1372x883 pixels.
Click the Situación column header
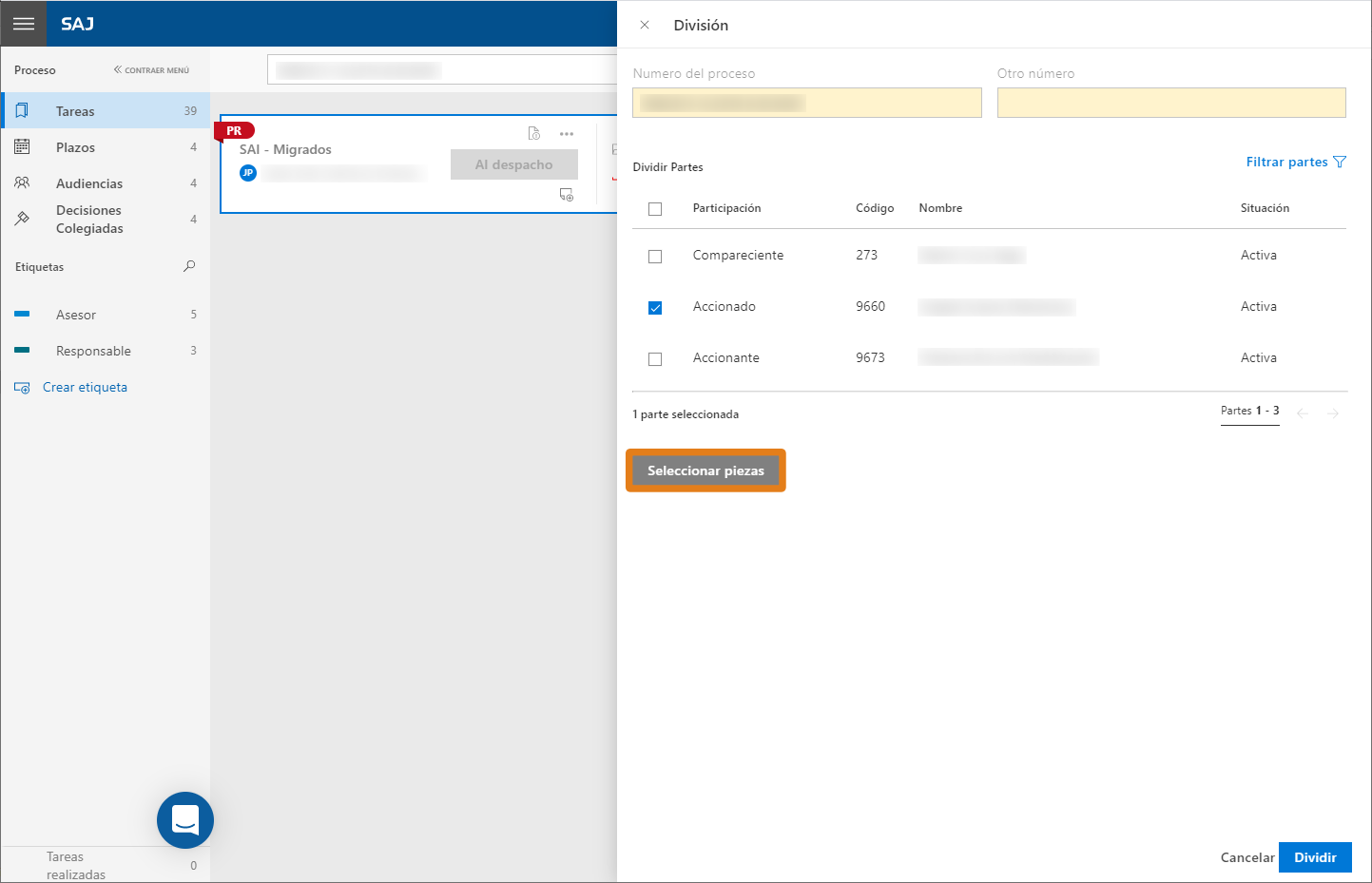(1265, 208)
